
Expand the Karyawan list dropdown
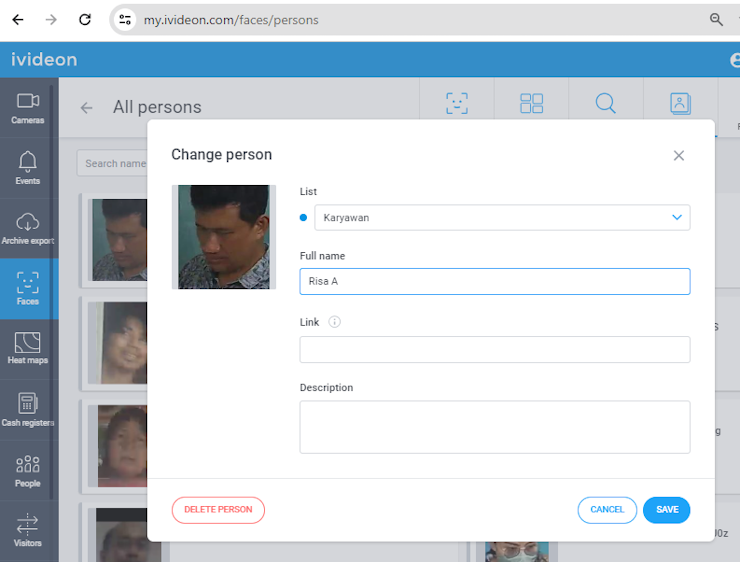click(x=502, y=218)
